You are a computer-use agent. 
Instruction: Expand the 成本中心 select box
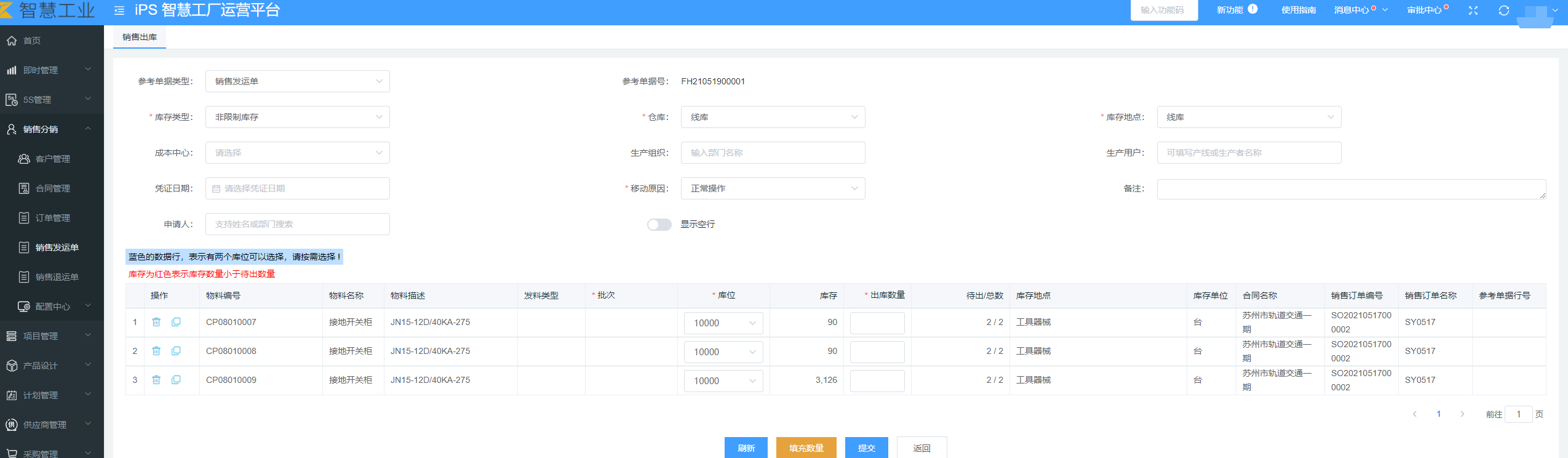pyautogui.click(x=297, y=153)
